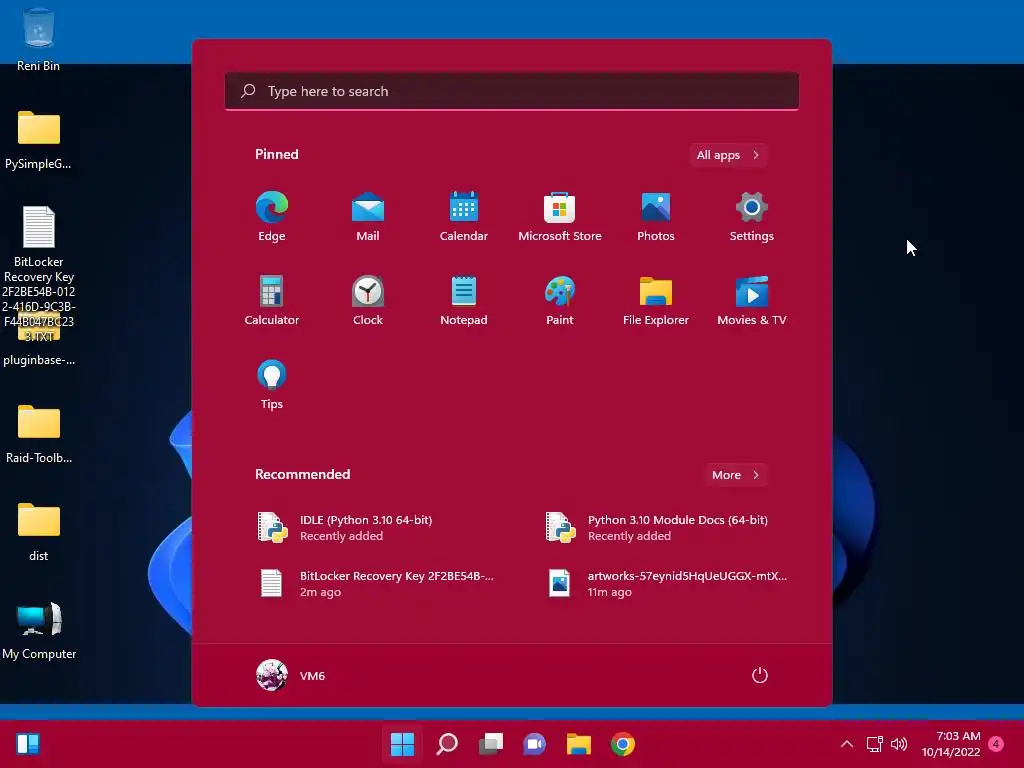Show All apps list
1024x768 pixels.
tap(728, 155)
